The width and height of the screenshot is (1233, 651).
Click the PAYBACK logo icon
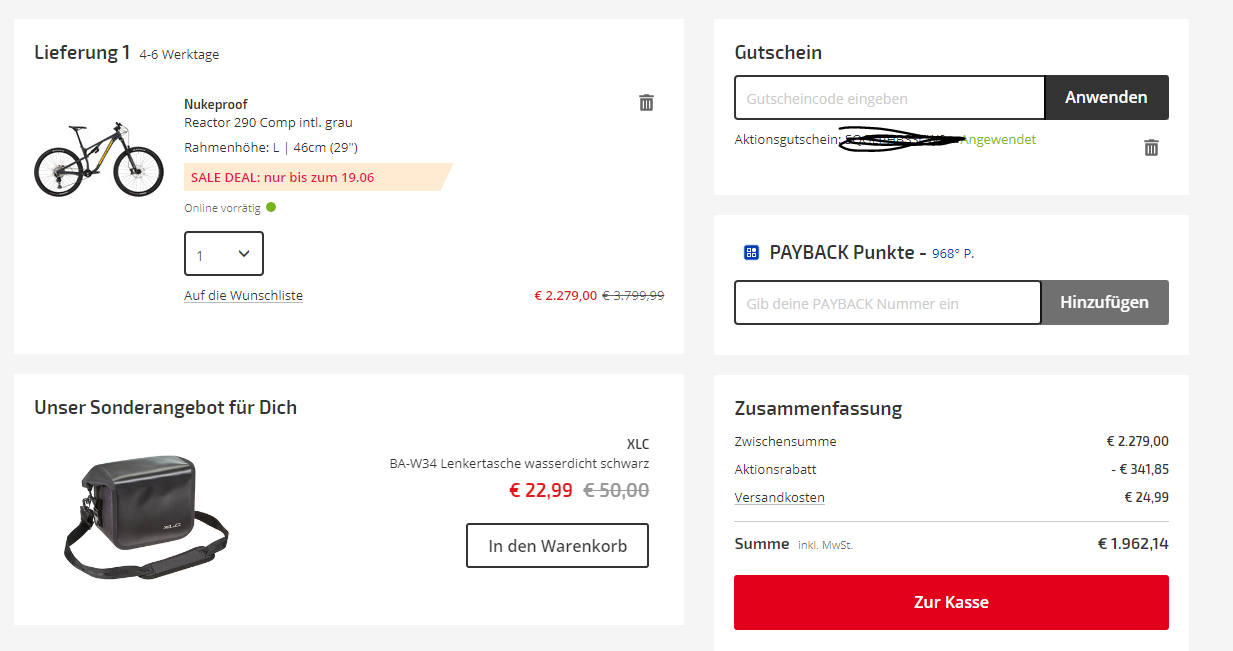(752, 253)
